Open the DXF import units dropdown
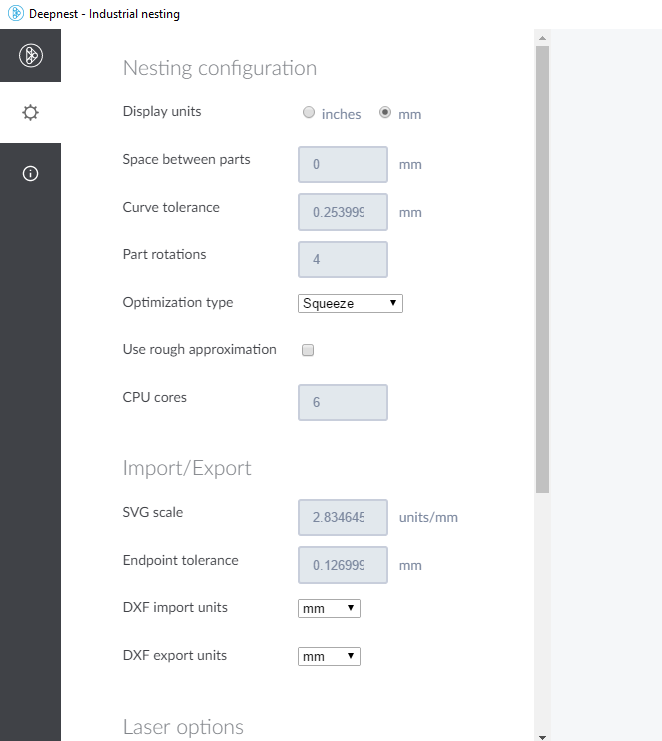The width and height of the screenshot is (662, 741). coord(329,608)
